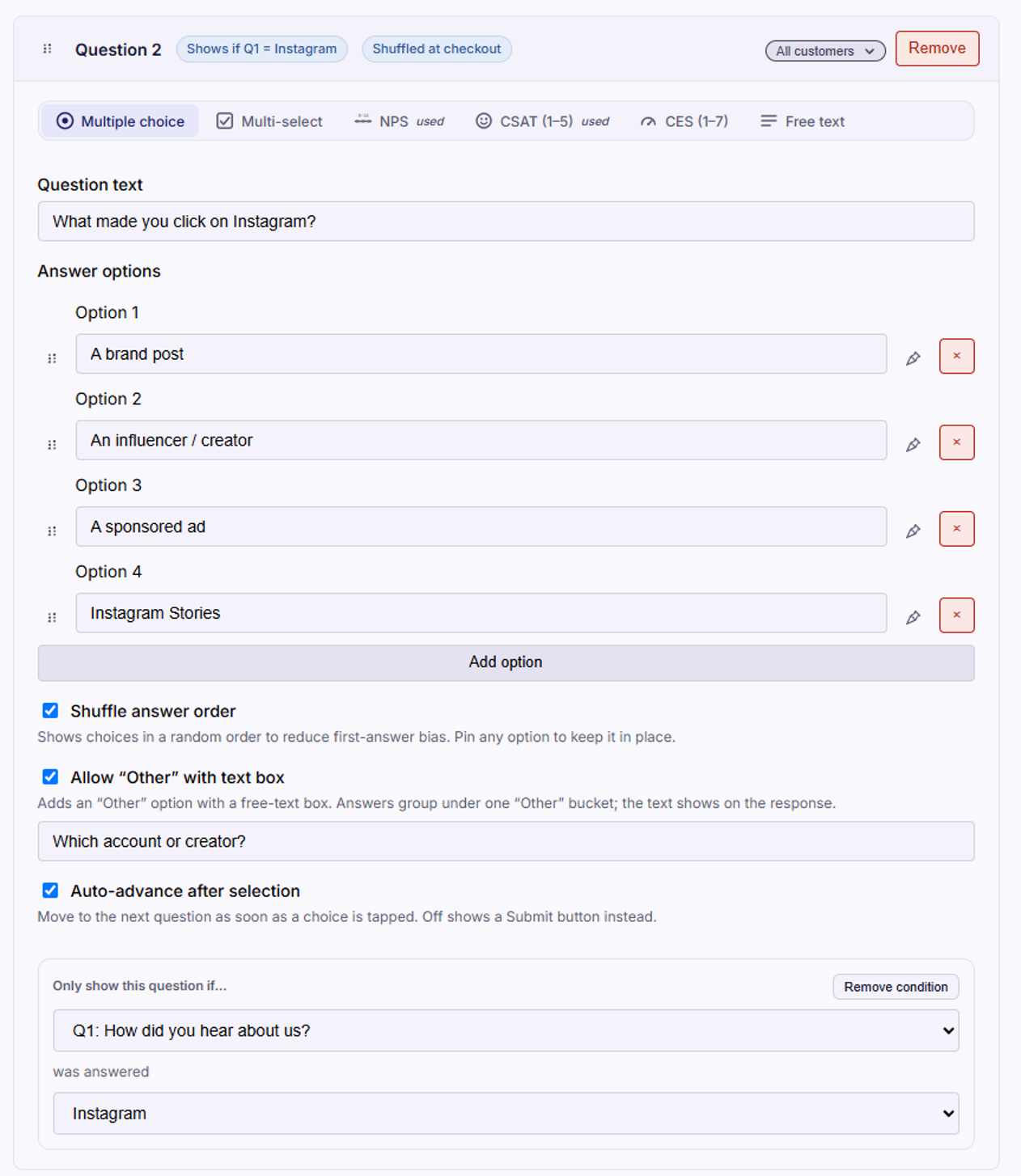Switch question type to Multi-select

pyautogui.click(x=269, y=121)
